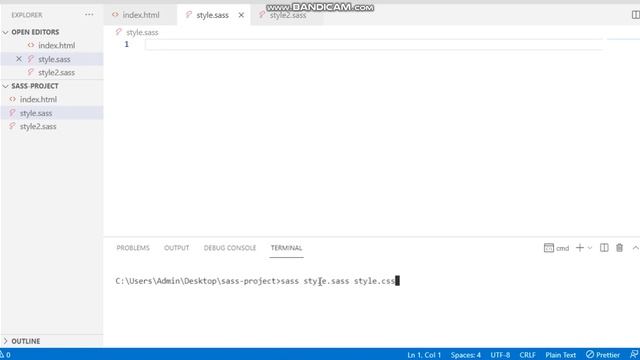Image resolution: width=640 pixels, height=360 pixels.
Task: Go to line via Ln 1, Col 1
Action: tap(424, 355)
